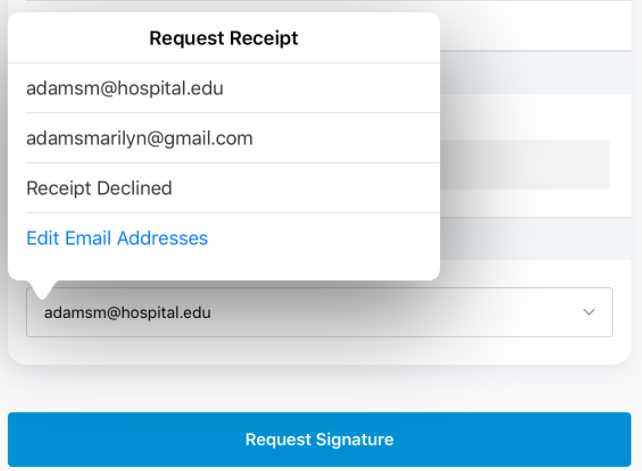This screenshot has height=471, width=642.
Task: Open the receipt email dropdown showing adamsm@hospital.edu
Action: (x=318, y=312)
